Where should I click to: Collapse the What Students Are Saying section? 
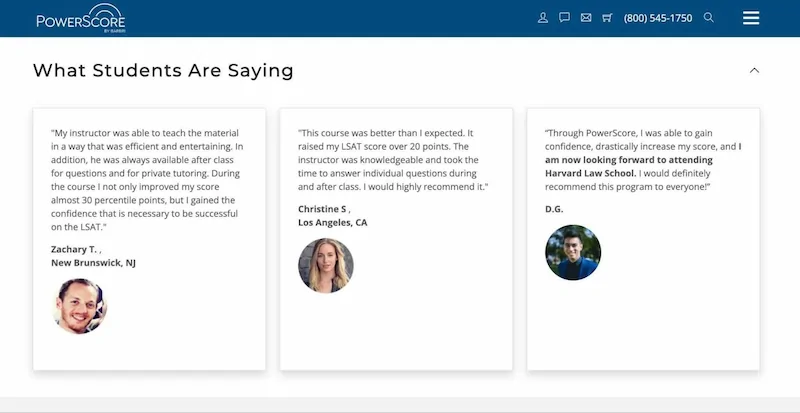pyautogui.click(x=754, y=70)
